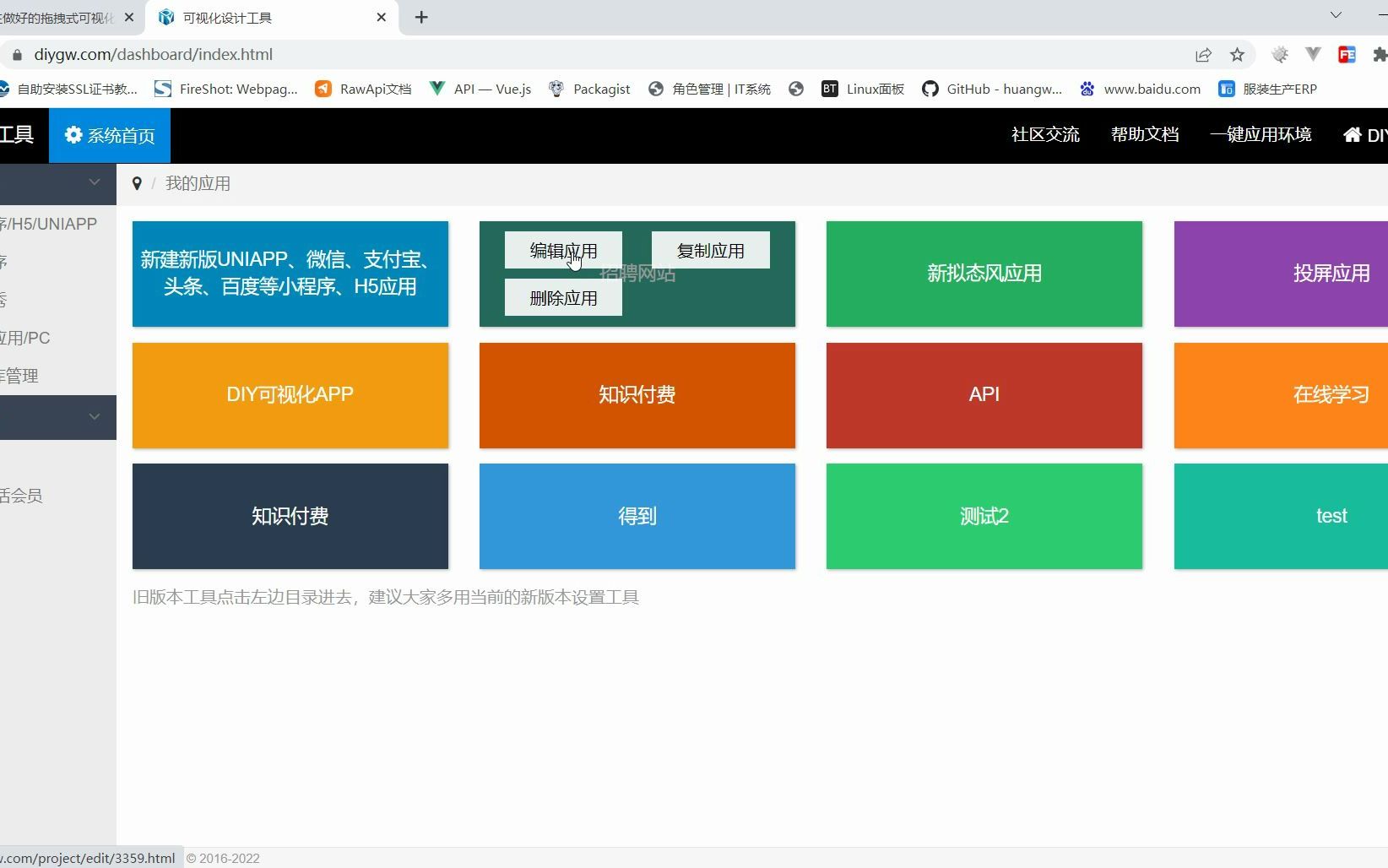
Task: Open the unlabeled globe bookmark
Action: (796, 89)
